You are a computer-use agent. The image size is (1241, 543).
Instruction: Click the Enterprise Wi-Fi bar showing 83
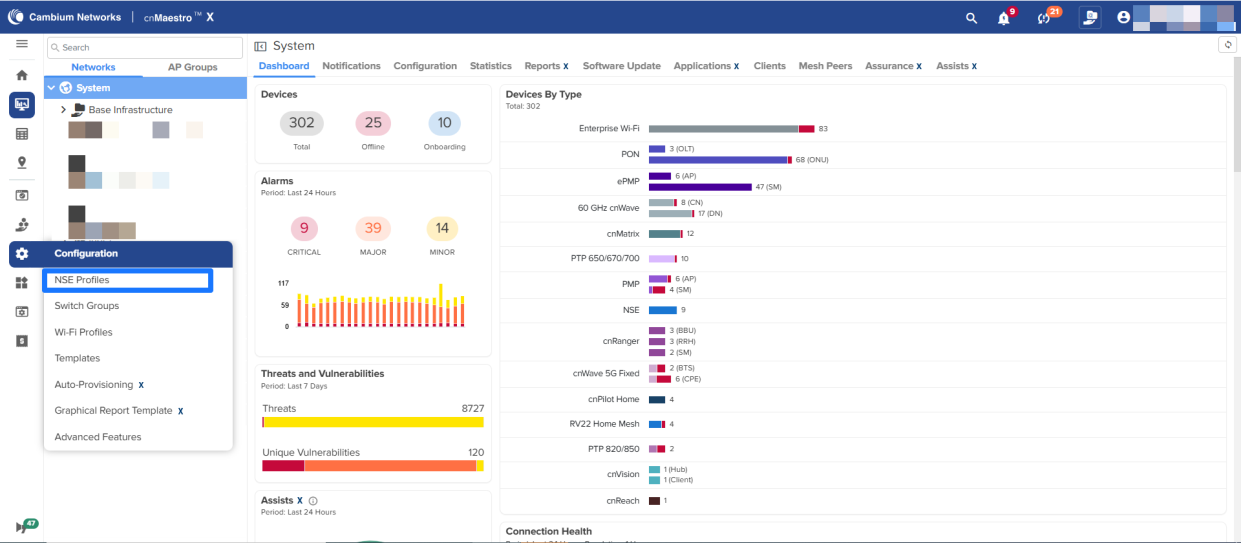coord(731,129)
